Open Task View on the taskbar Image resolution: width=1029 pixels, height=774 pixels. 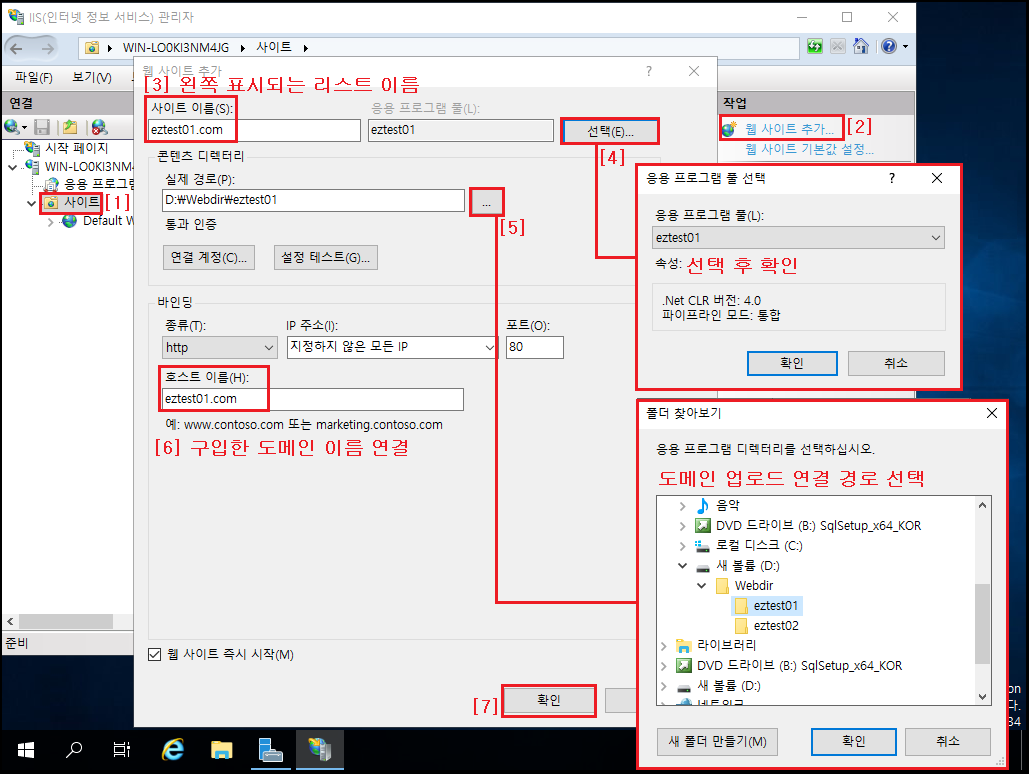pos(122,750)
